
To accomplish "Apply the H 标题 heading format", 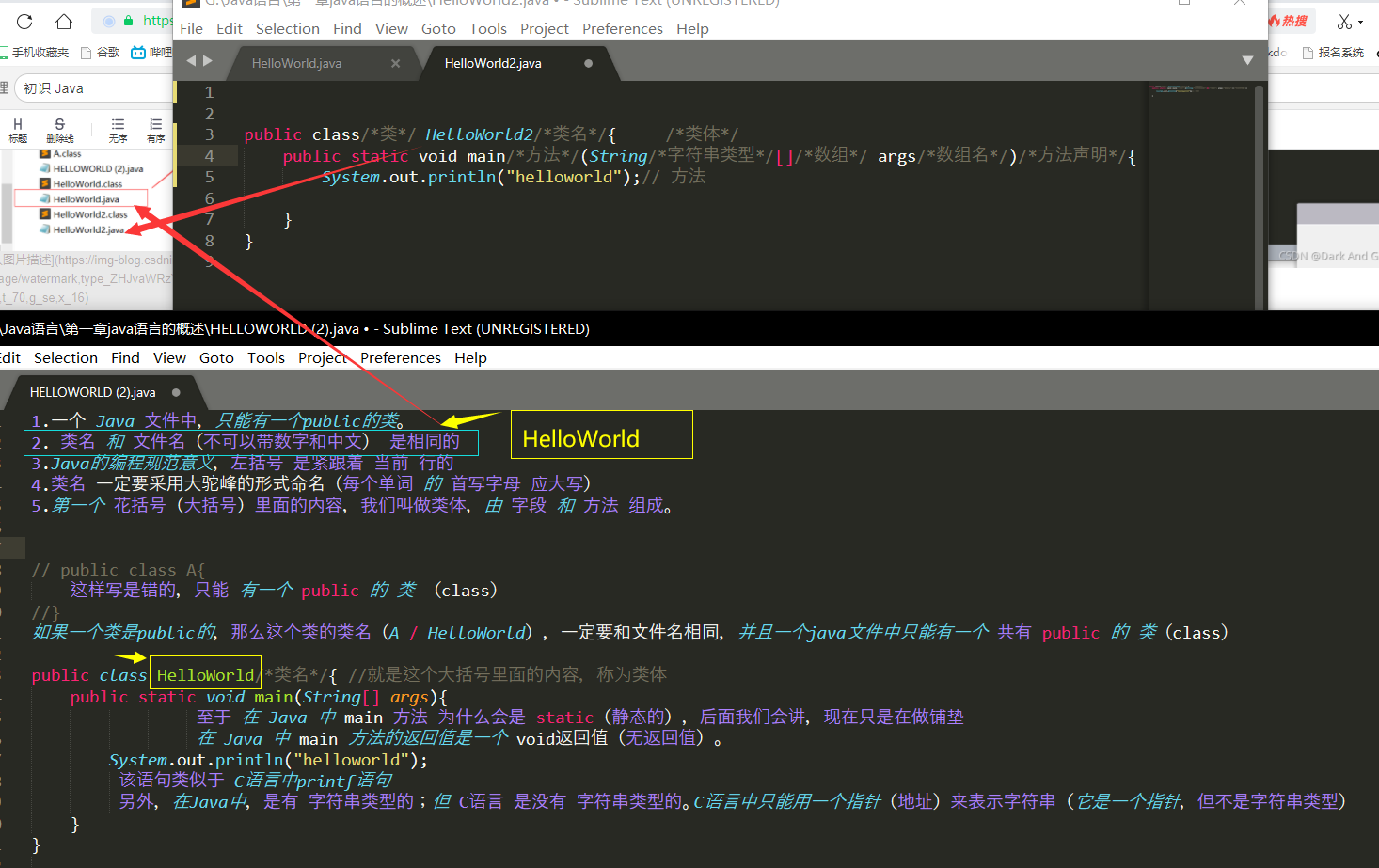I will [18, 131].
